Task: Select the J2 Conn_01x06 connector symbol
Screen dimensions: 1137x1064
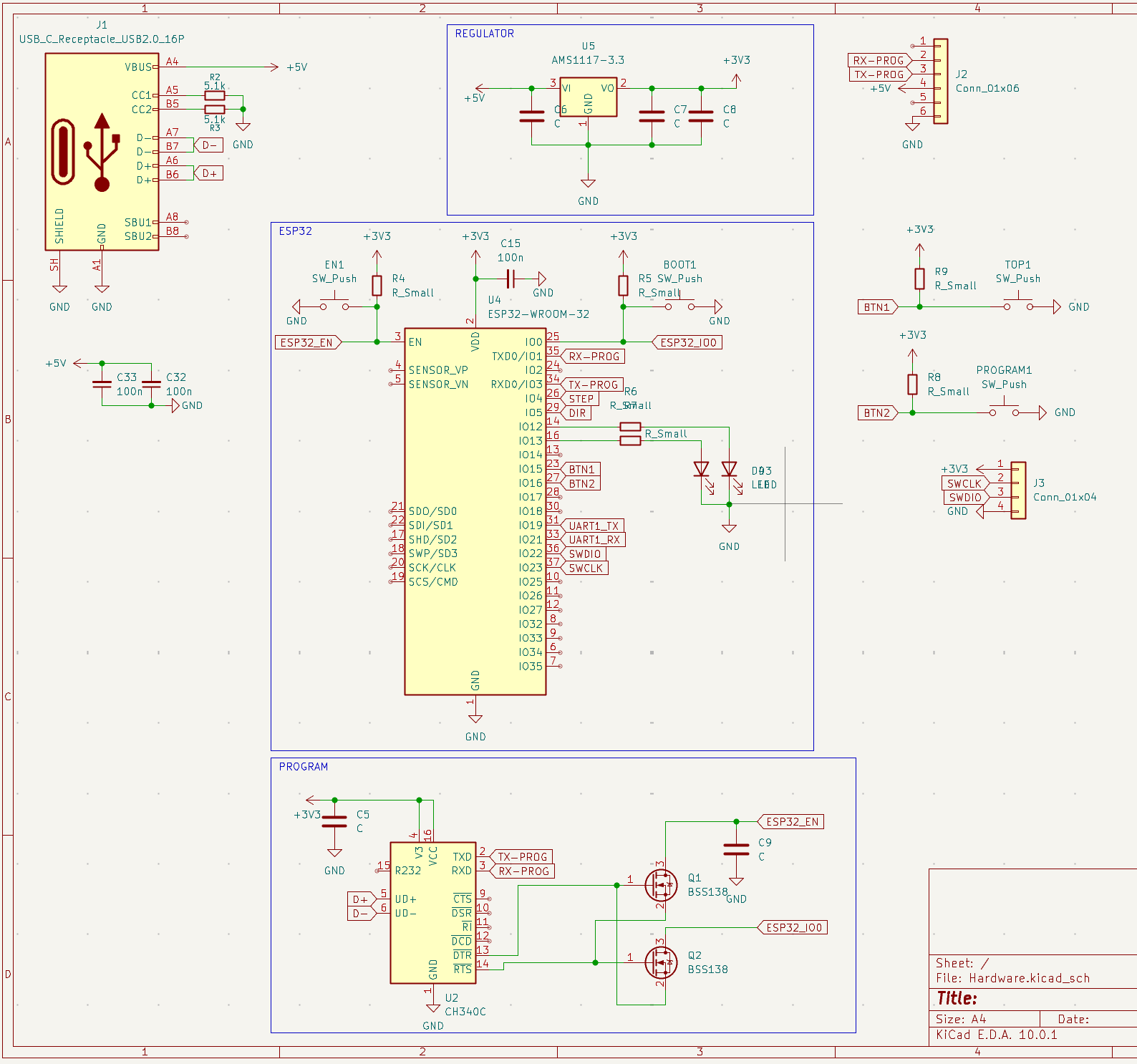Action: 940,81
